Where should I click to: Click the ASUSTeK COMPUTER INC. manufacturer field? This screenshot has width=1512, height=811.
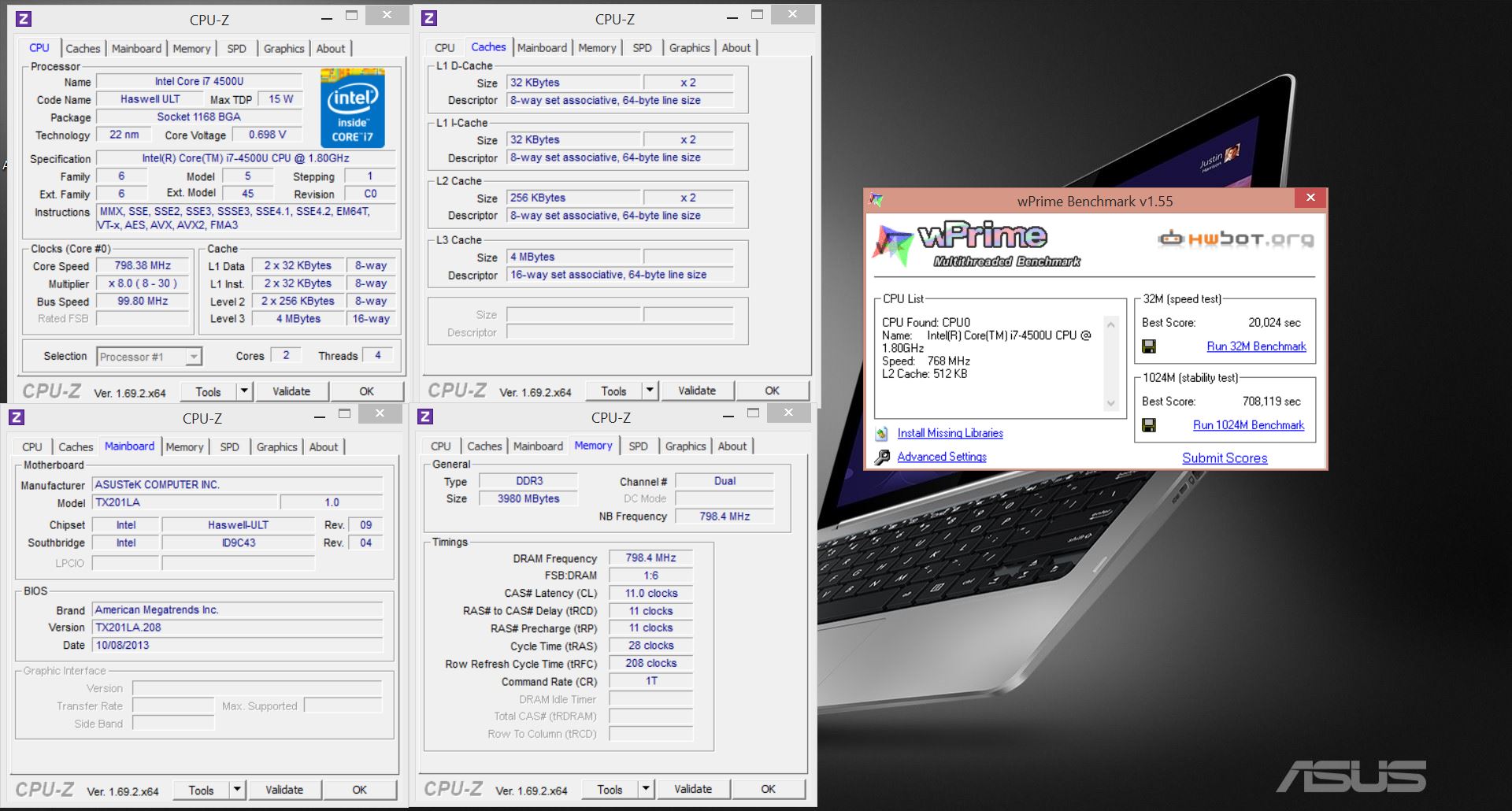pos(238,484)
